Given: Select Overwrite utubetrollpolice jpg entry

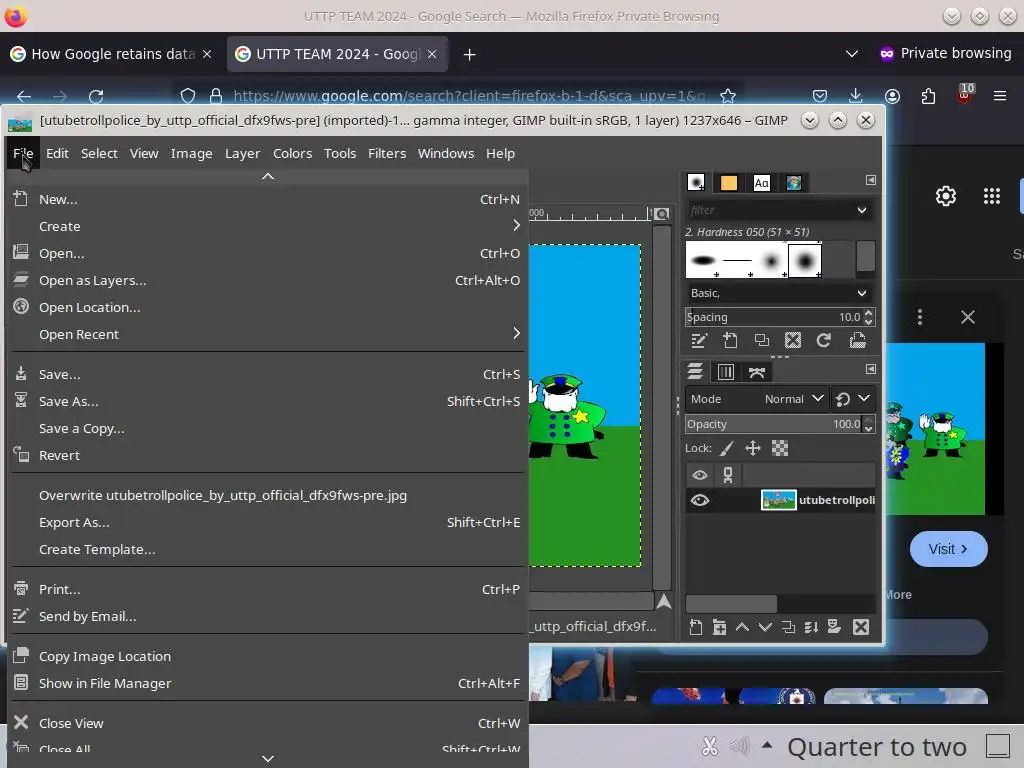Looking at the screenshot, I should (x=268, y=496).
